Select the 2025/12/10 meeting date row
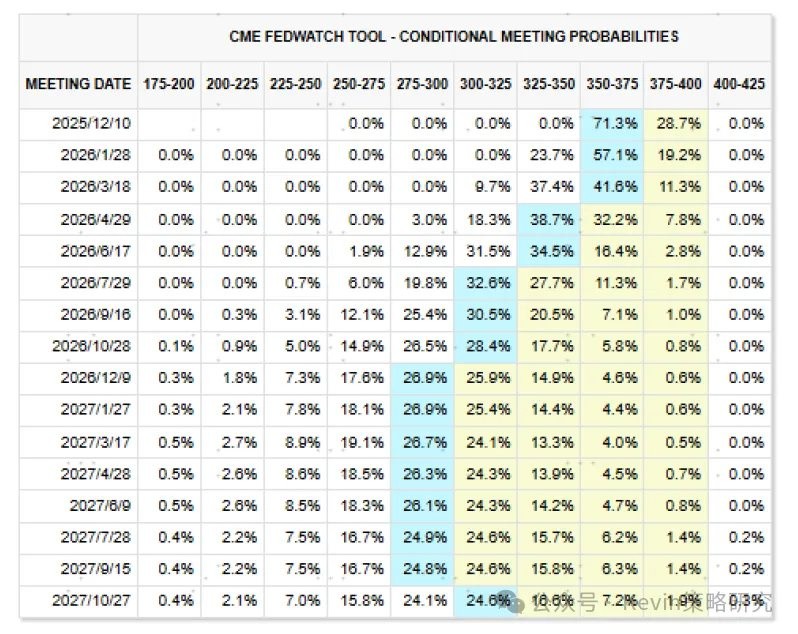 (91, 124)
